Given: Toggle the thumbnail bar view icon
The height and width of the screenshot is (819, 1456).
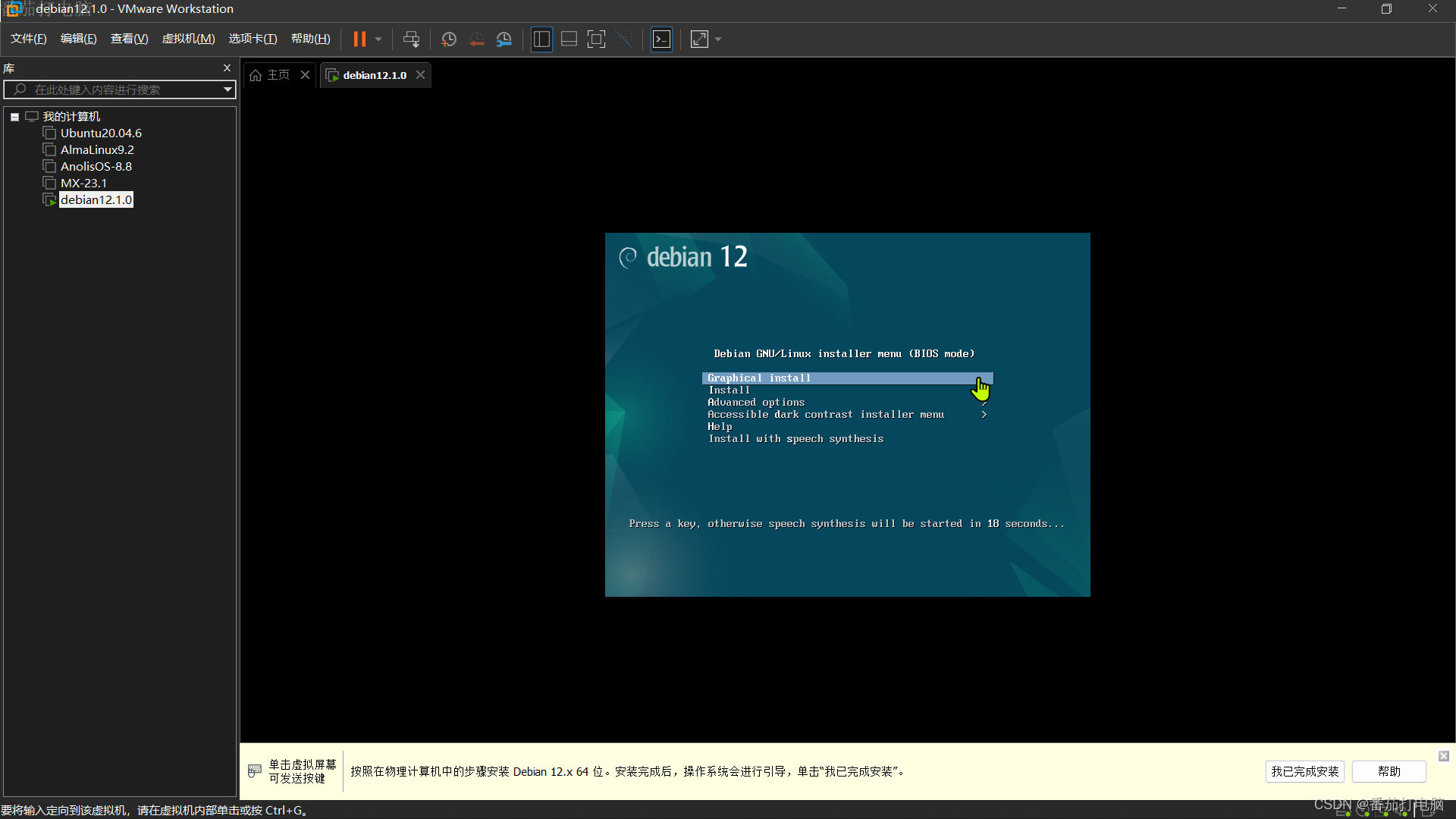Looking at the screenshot, I should tap(569, 39).
